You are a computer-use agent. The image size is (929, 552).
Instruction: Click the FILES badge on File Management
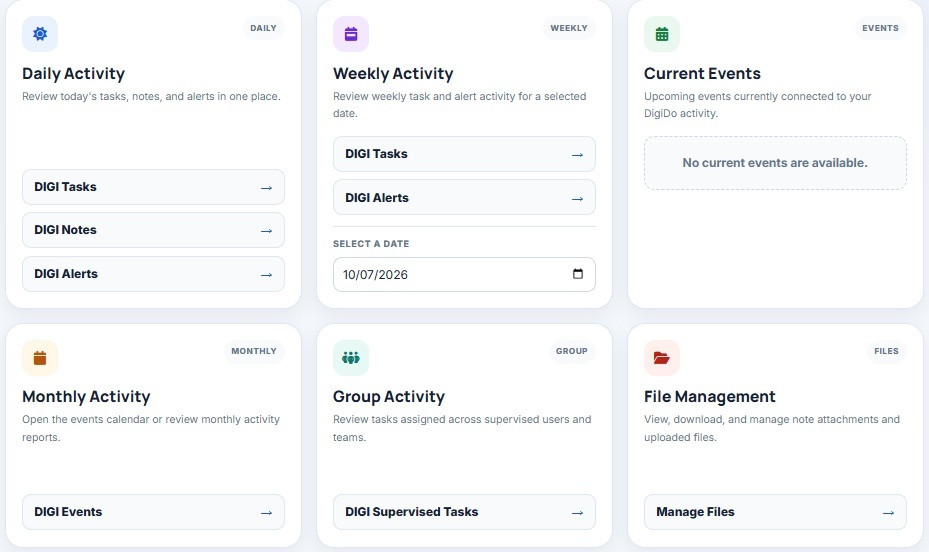[x=886, y=351]
